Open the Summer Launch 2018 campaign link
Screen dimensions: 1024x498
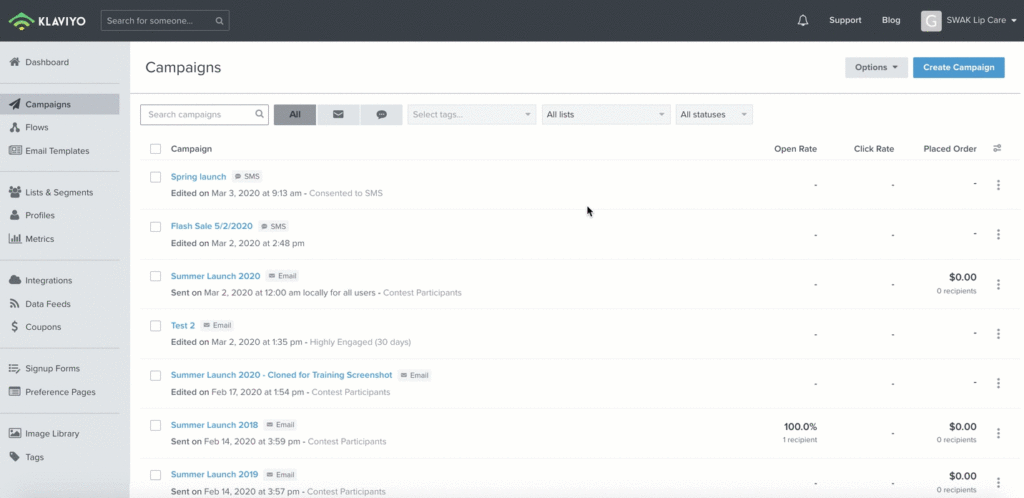point(214,425)
